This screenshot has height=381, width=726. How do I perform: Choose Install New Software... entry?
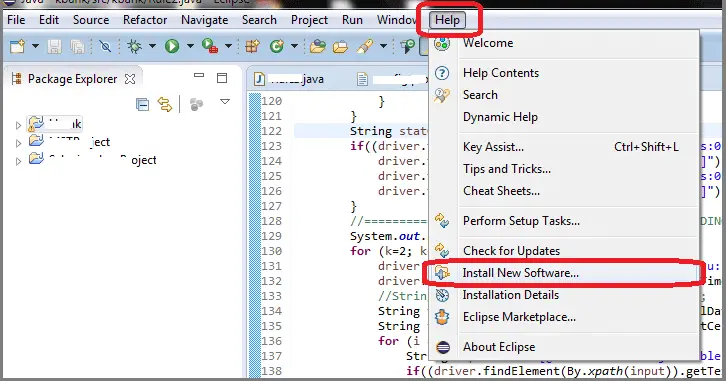click(564, 273)
